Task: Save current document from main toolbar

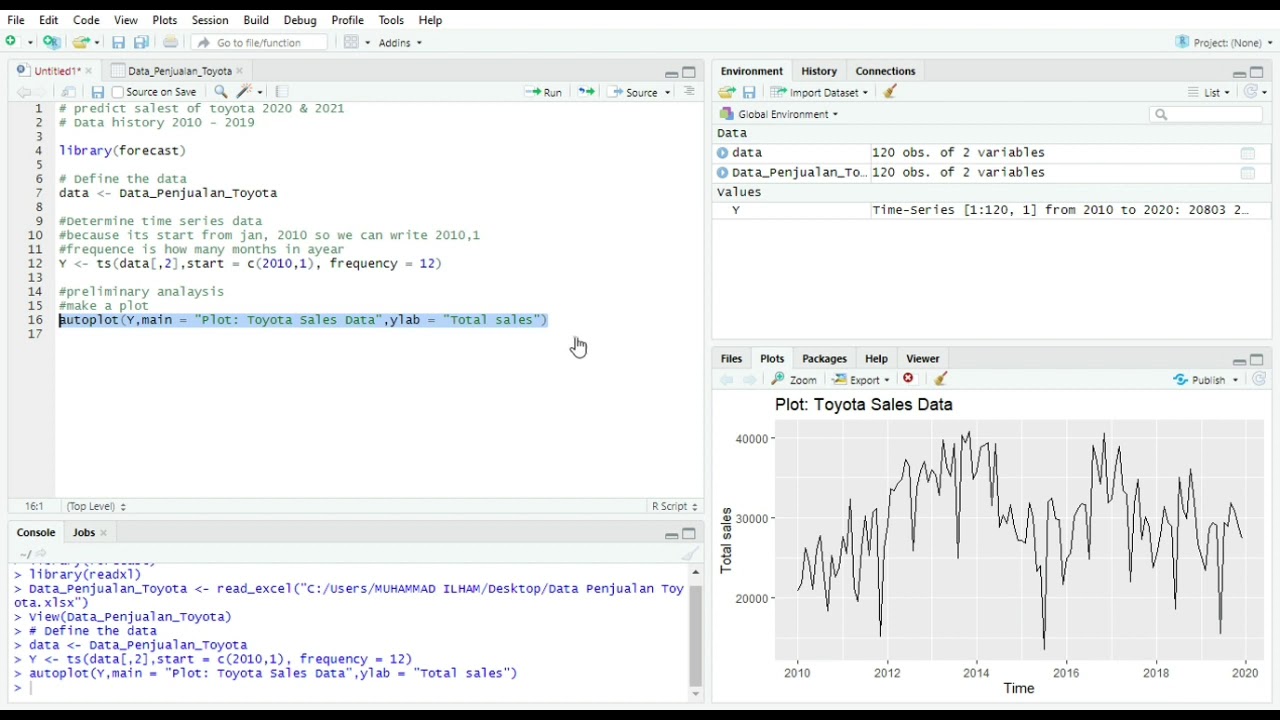Action: point(118,42)
